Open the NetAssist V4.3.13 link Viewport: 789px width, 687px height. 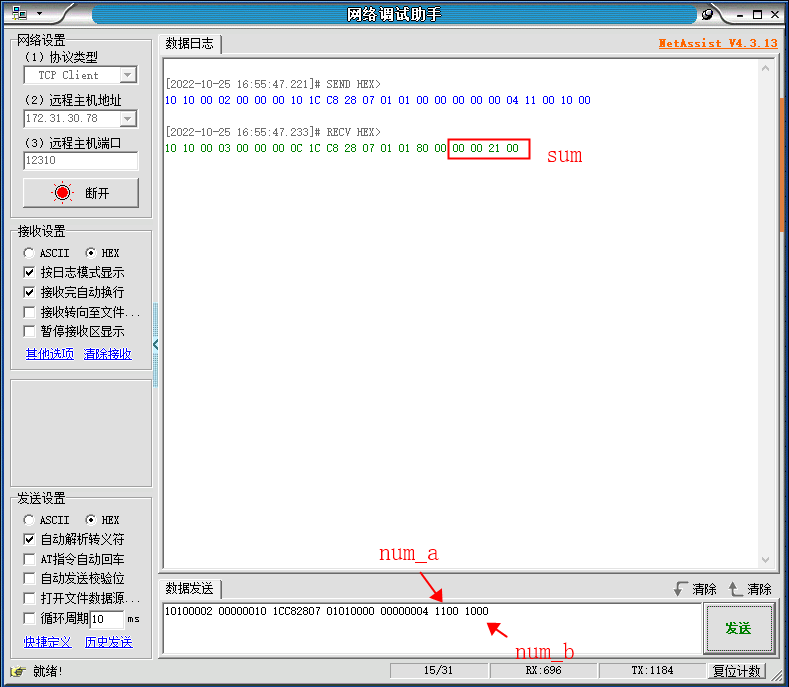click(x=717, y=44)
